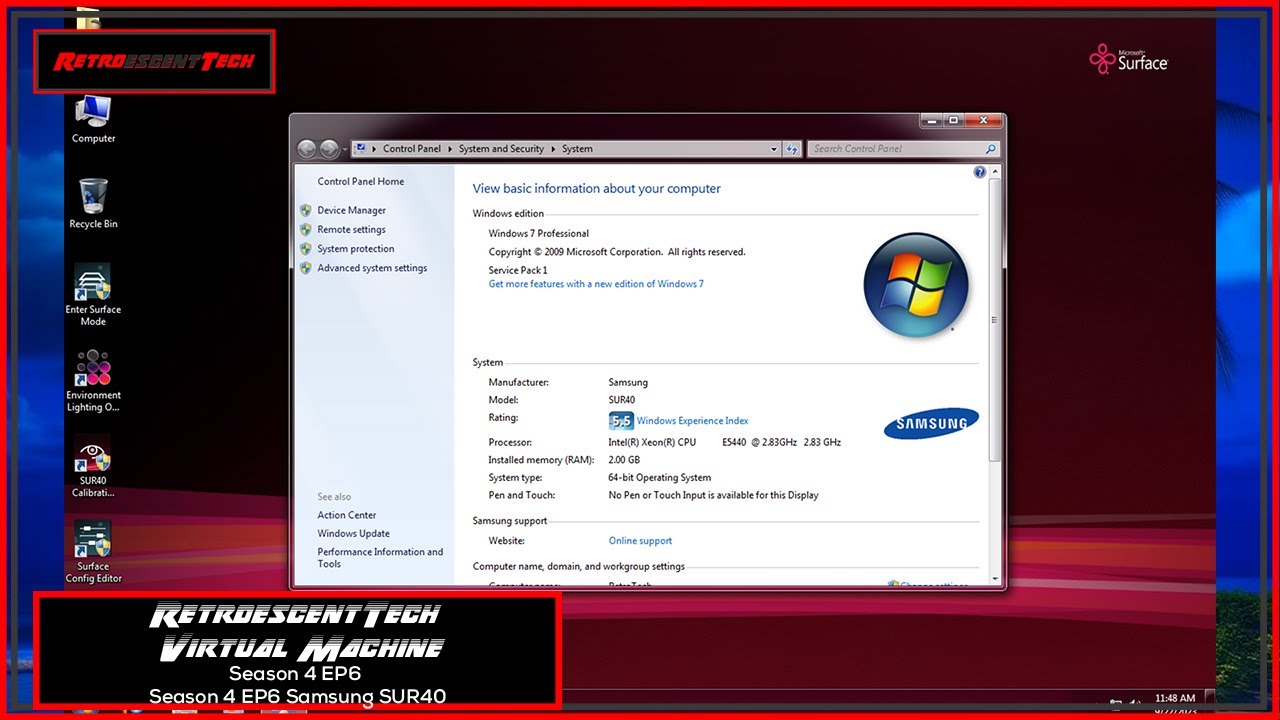Open the Recycle Bin desktop icon

(x=93, y=203)
